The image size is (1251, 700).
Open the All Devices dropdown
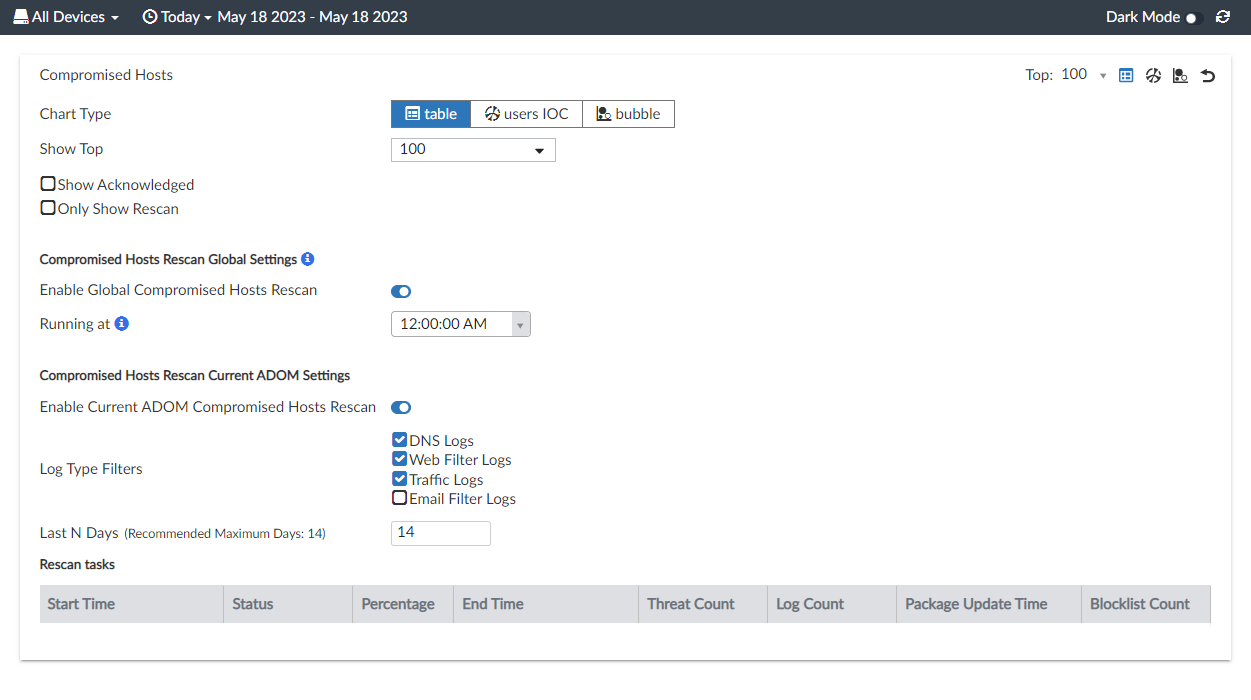(x=67, y=16)
